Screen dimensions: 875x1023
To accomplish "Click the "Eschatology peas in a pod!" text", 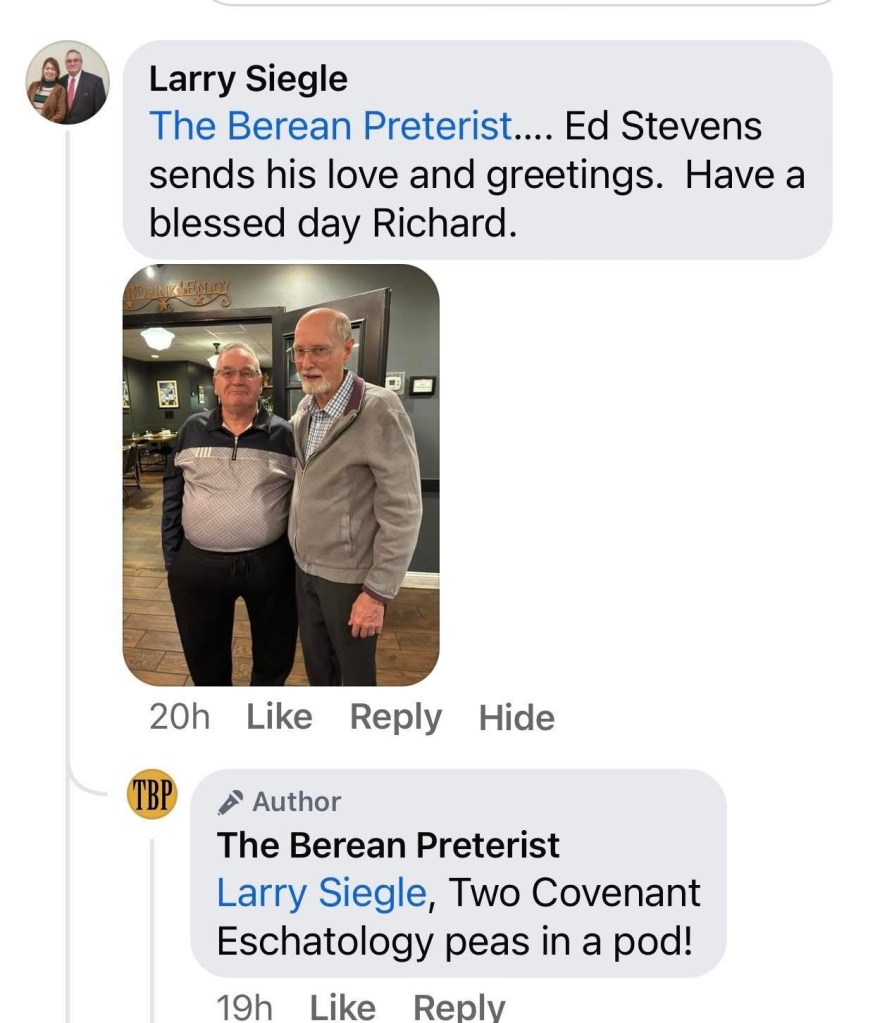I will click(454, 941).
